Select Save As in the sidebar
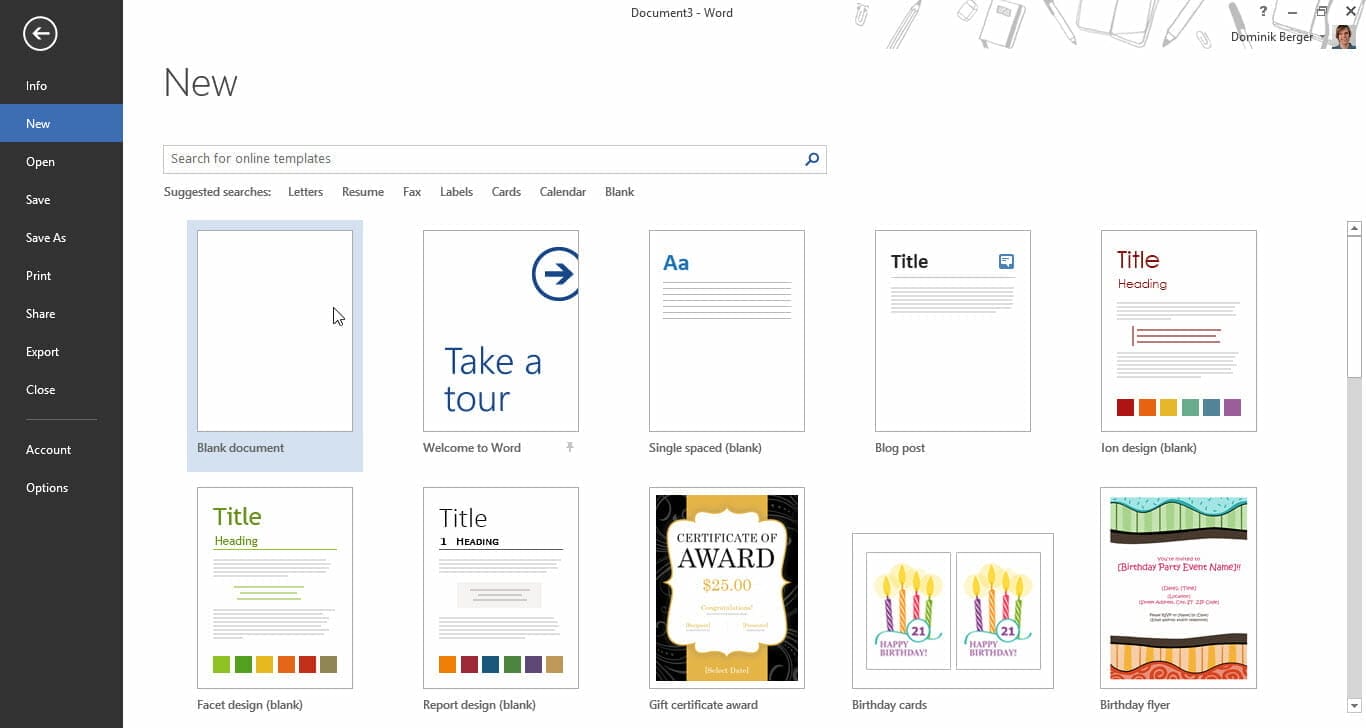This screenshot has width=1366, height=728. point(46,238)
